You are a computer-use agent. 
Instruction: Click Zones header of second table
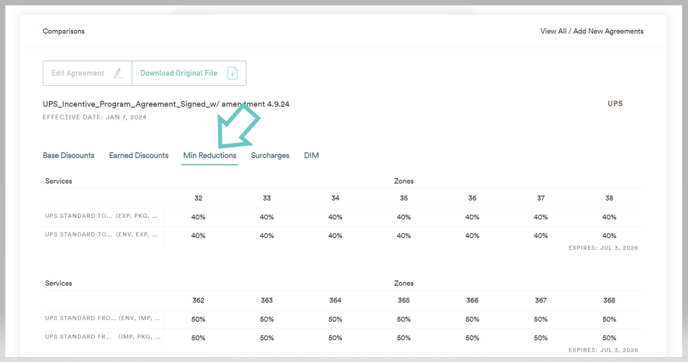pyautogui.click(x=404, y=283)
